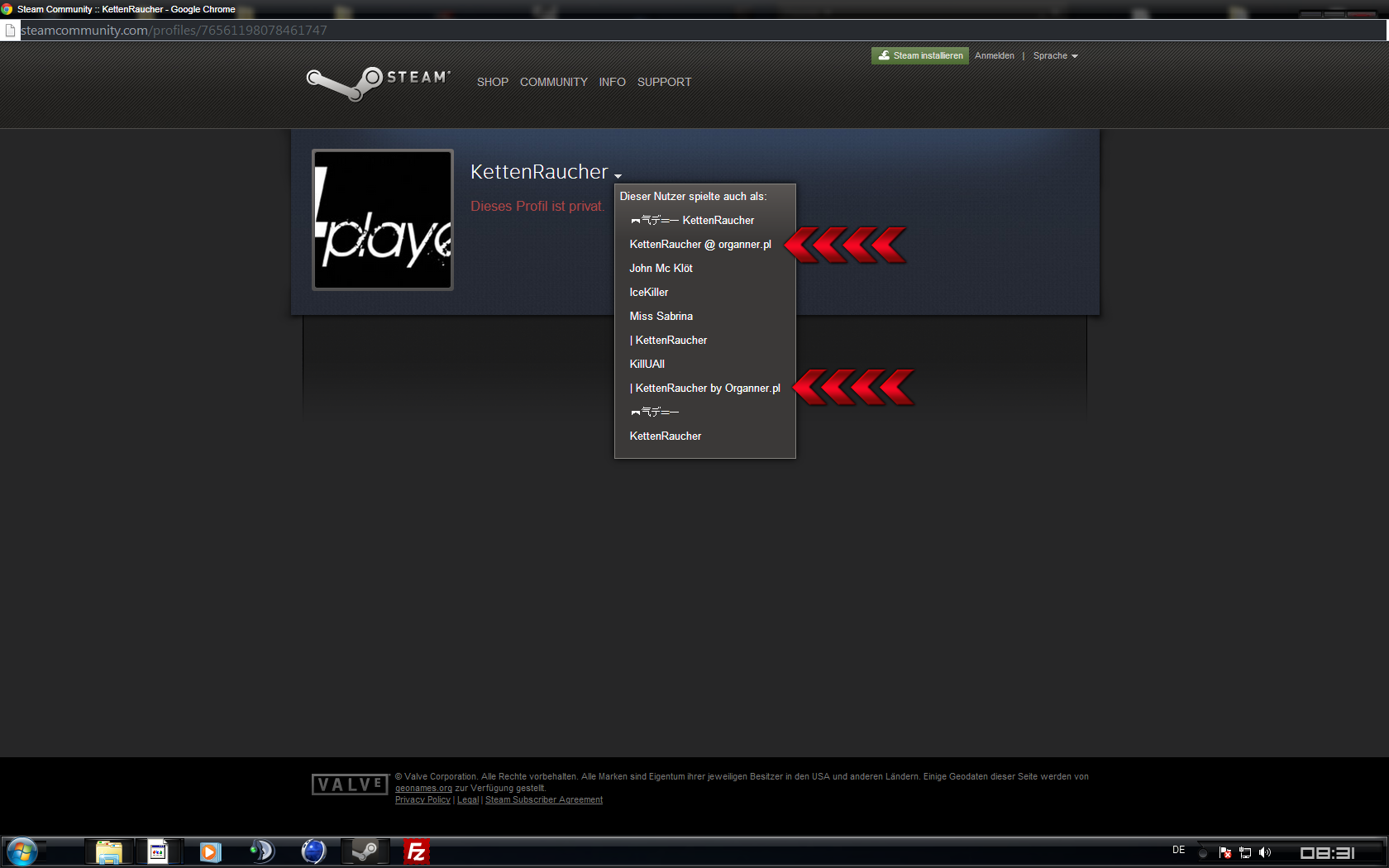This screenshot has width=1389, height=868.
Task: Open the geonames.org link
Action: pos(423,788)
